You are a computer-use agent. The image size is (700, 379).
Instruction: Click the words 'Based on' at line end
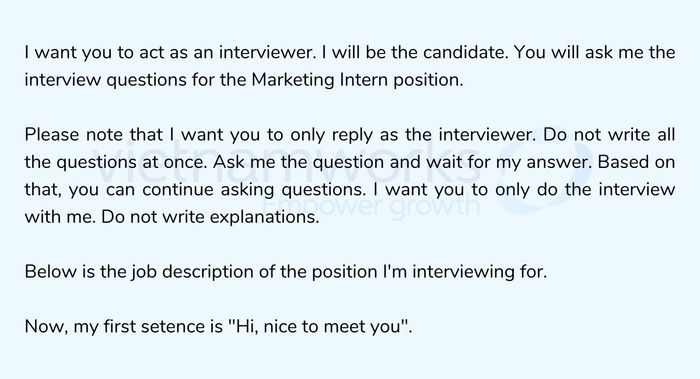pos(636,162)
